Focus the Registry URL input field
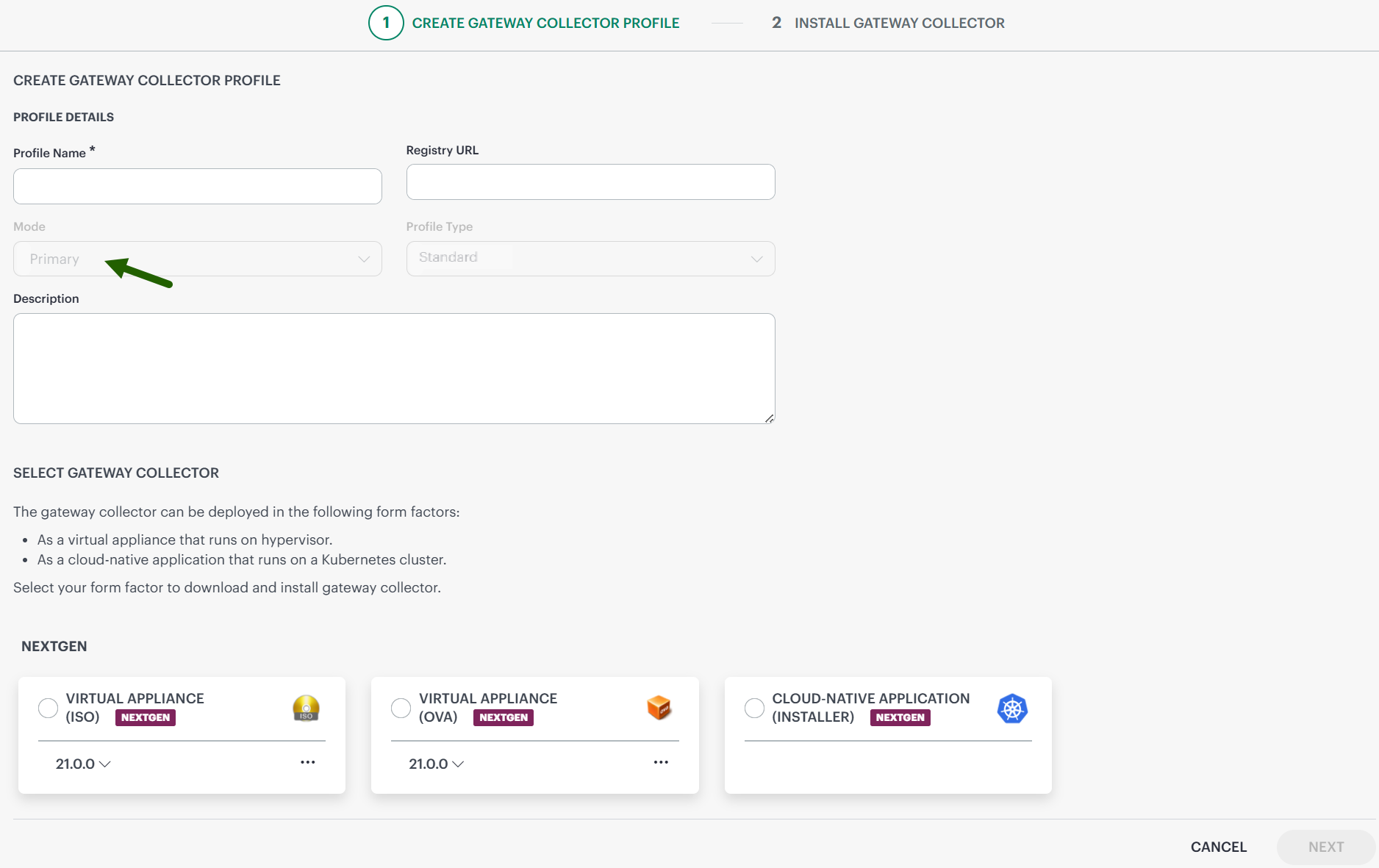 tap(590, 182)
